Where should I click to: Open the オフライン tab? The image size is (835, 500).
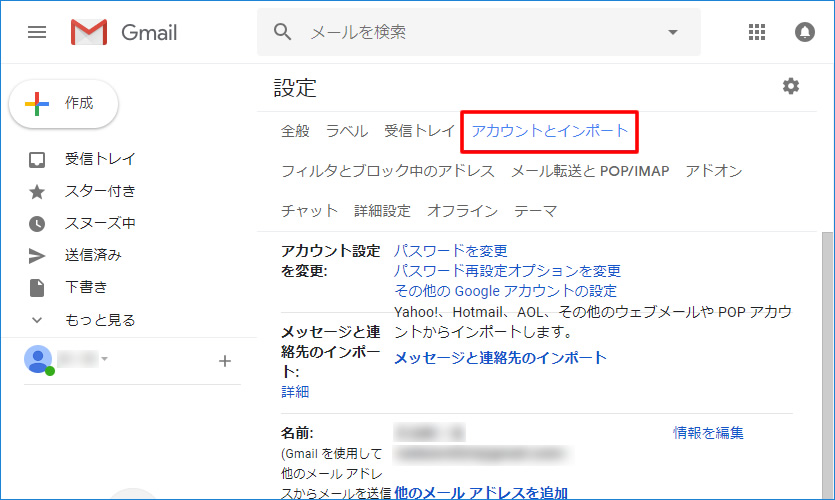pos(462,211)
